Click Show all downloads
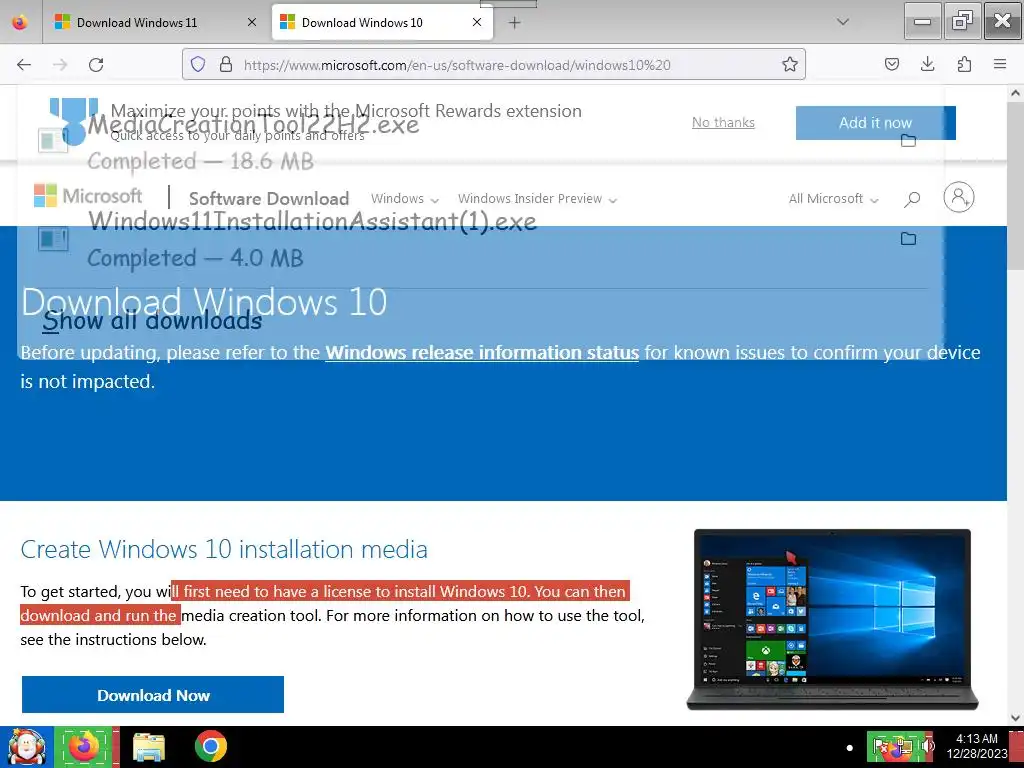Screen dimensions: 1024x768 [x=152, y=321]
